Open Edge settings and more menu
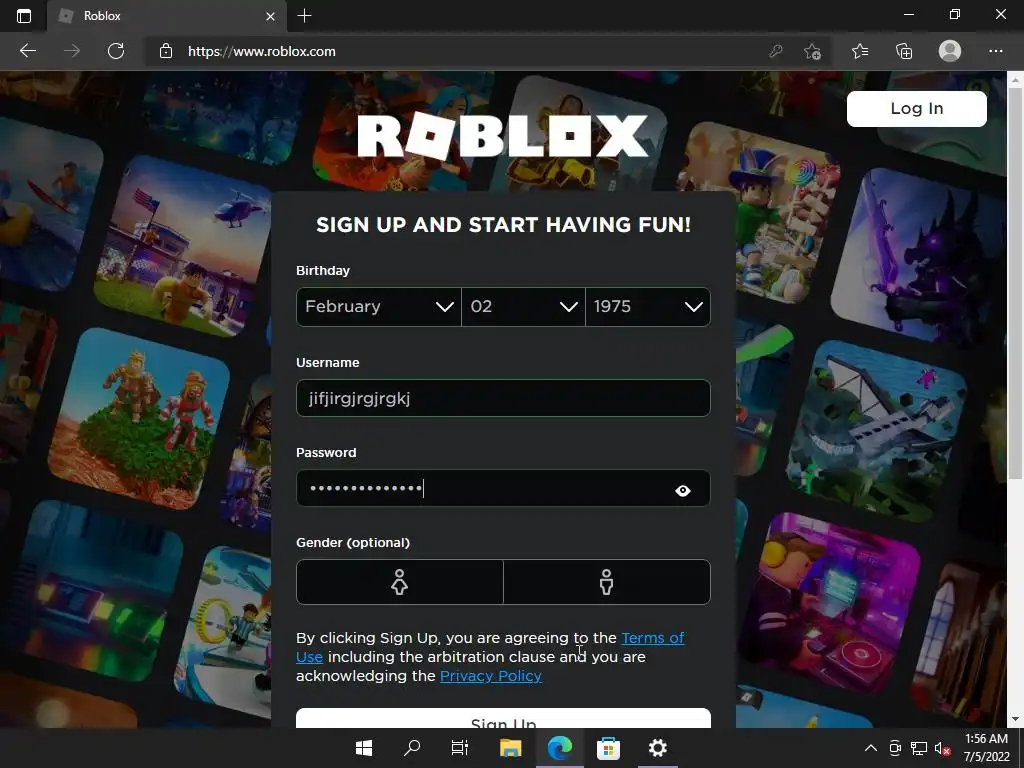 (995, 51)
